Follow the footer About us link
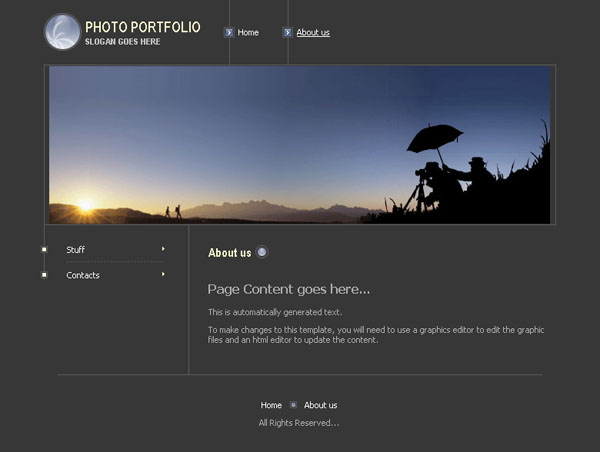The width and height of the screenshot is (600, 452). [x=321, y=405]
